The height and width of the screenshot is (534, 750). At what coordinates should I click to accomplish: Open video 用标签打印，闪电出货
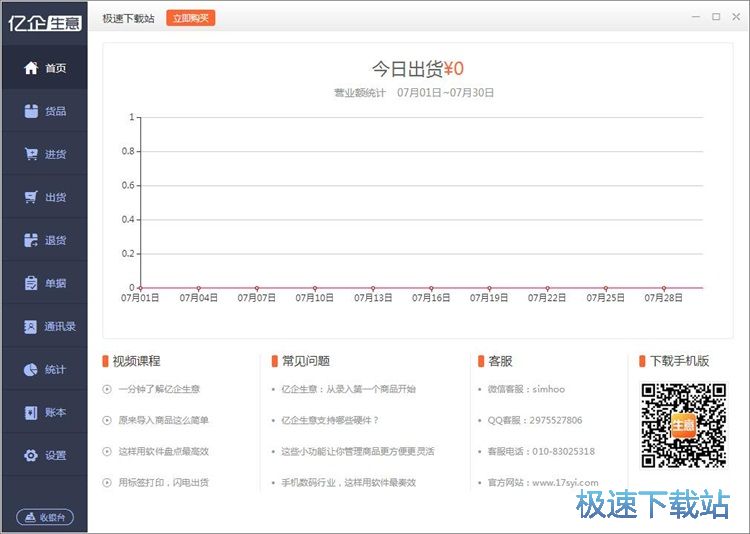coord(163,482)
